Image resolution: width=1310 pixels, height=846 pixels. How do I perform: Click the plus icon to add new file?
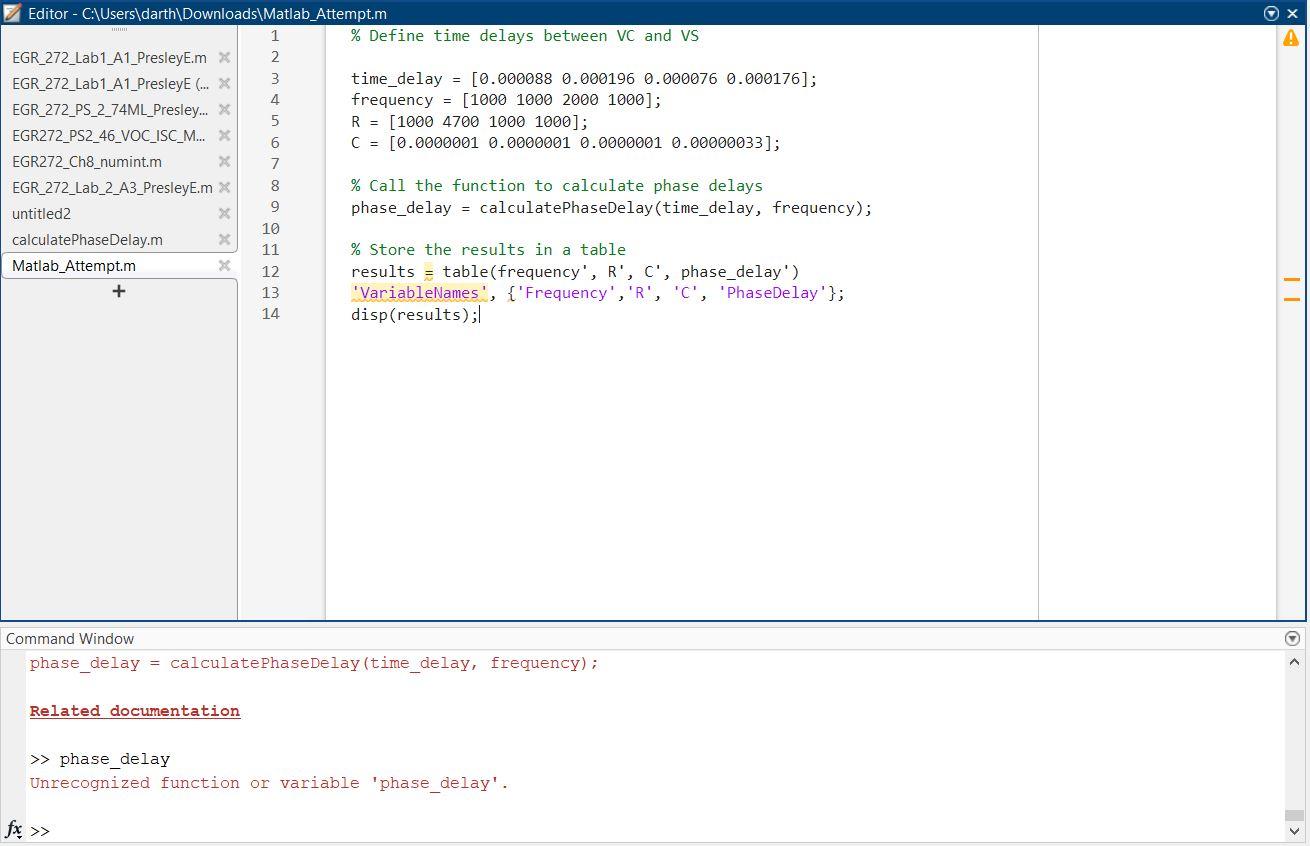point(118,291)
